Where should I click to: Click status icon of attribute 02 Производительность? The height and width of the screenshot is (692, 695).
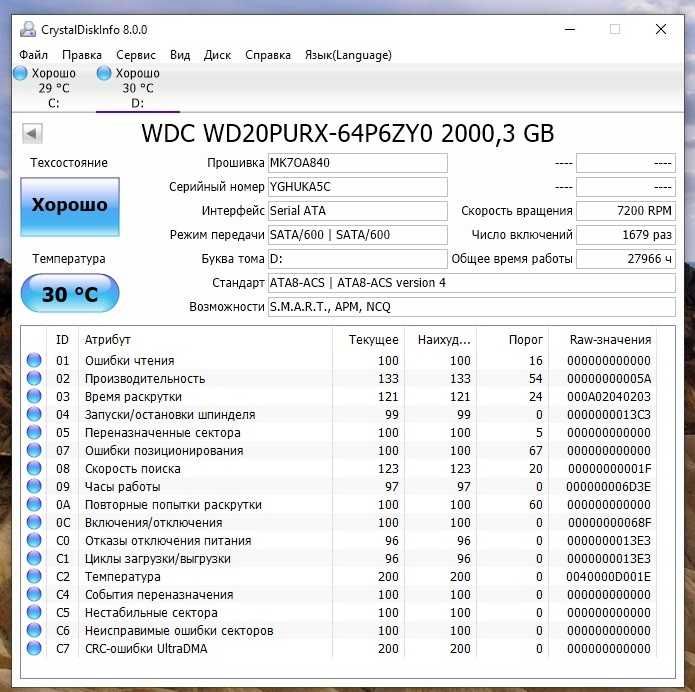click(x=34, y=378)
